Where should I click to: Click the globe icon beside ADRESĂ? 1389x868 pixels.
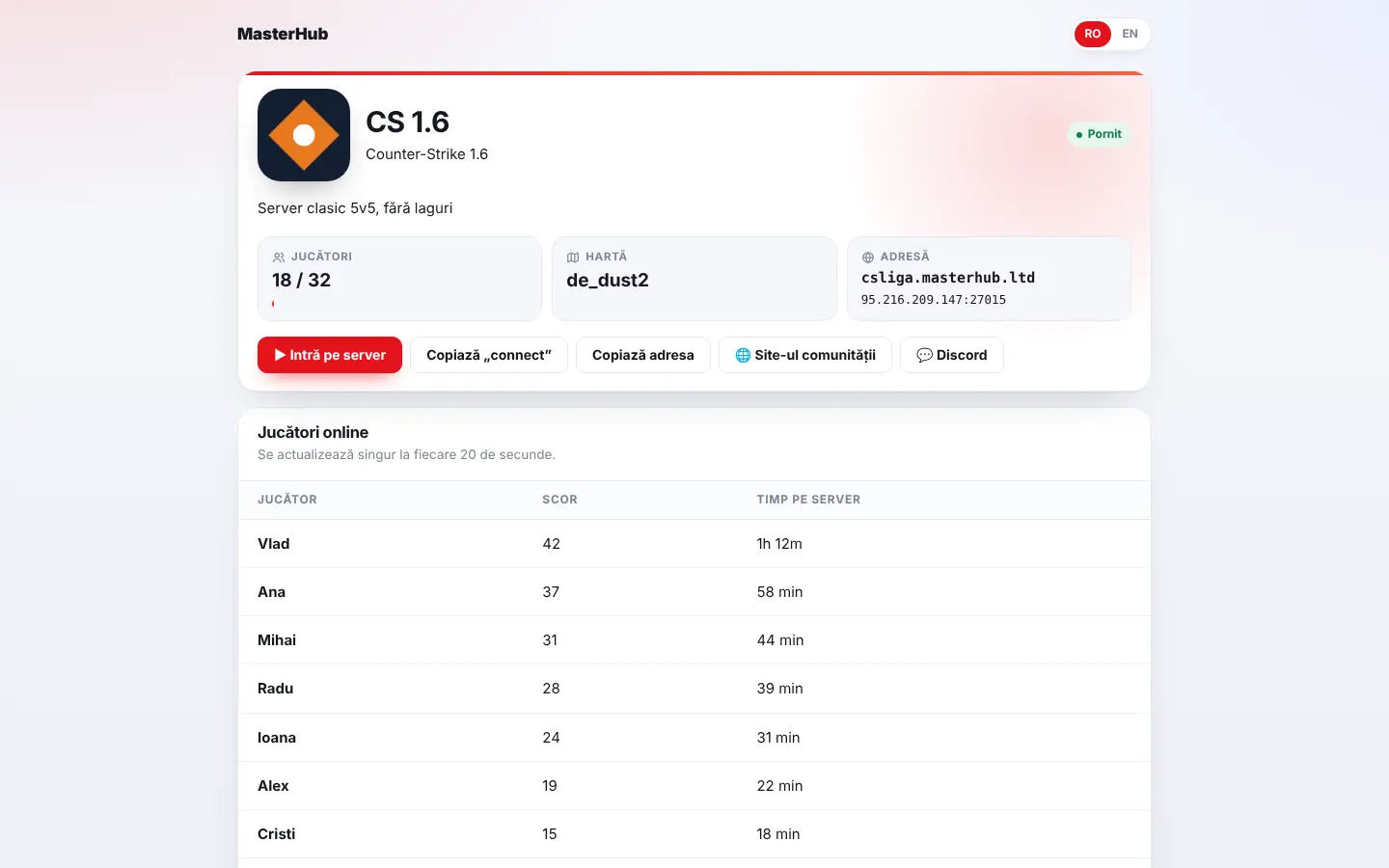click(x=868, y=258)
